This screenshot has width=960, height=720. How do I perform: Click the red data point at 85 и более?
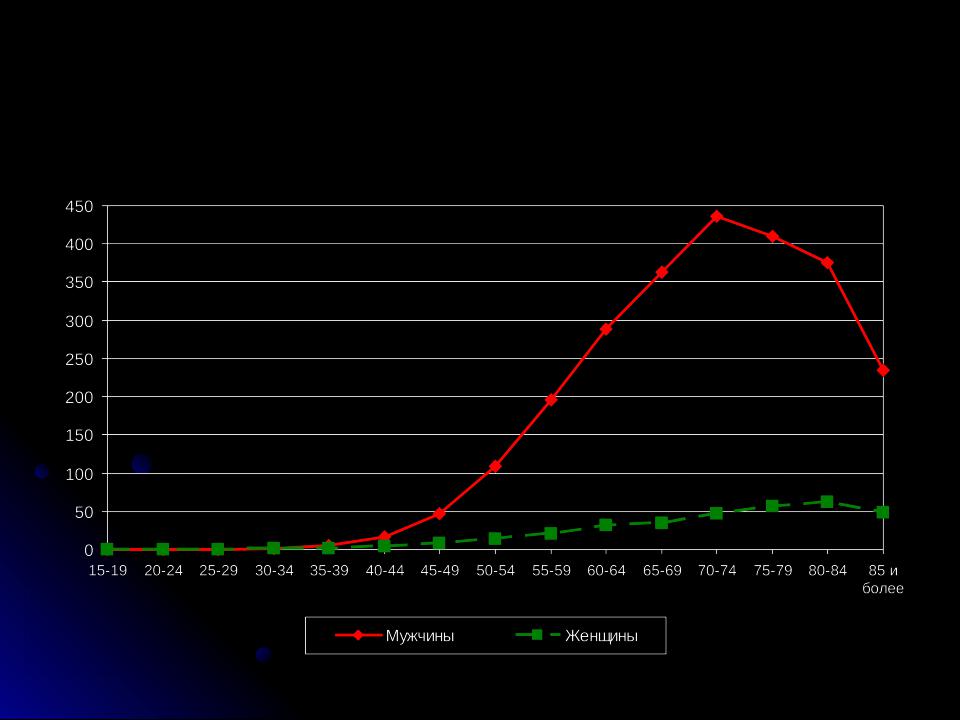pos(883,370)
